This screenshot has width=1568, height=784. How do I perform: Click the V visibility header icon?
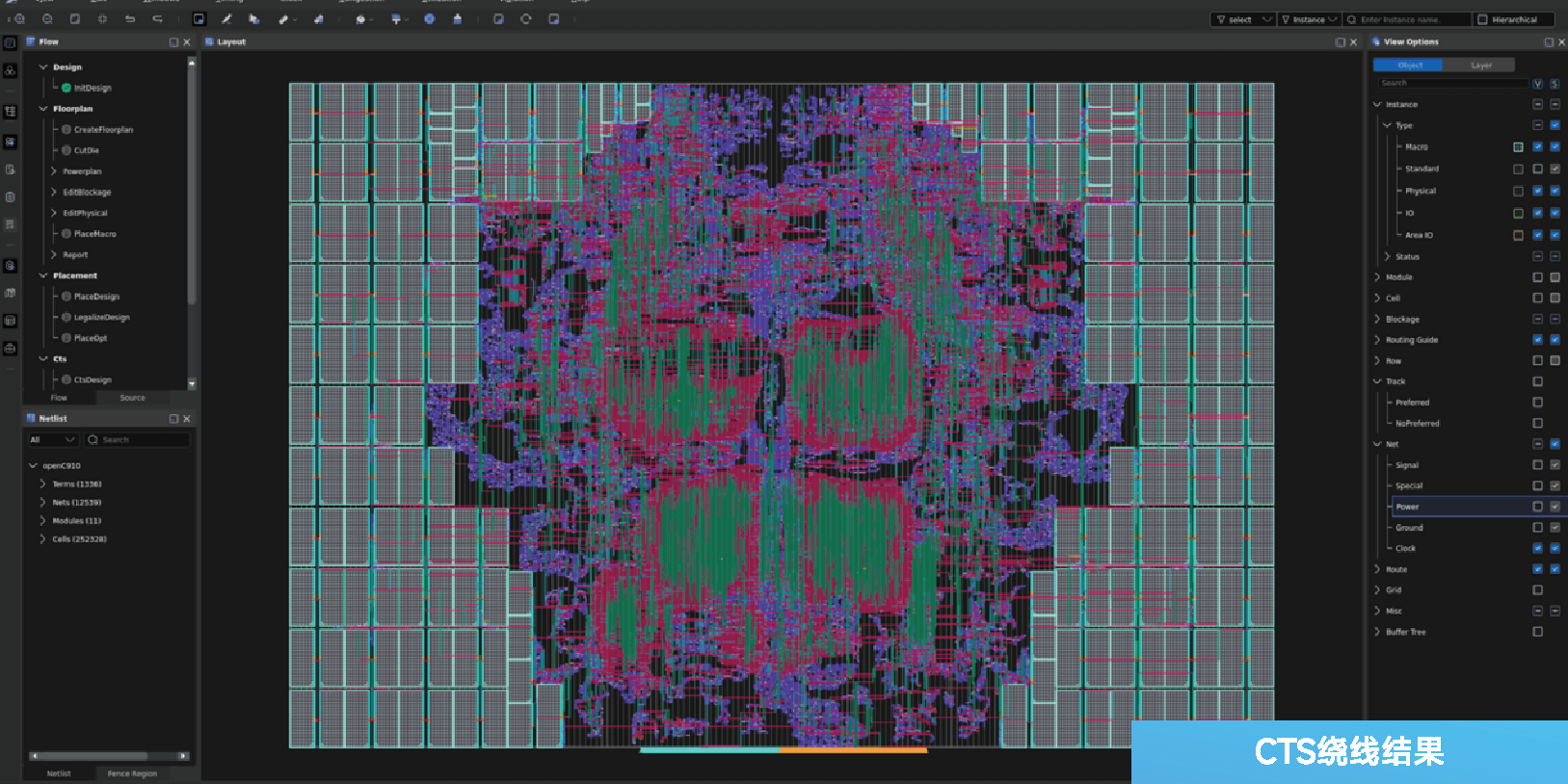tap(1538, 84)
